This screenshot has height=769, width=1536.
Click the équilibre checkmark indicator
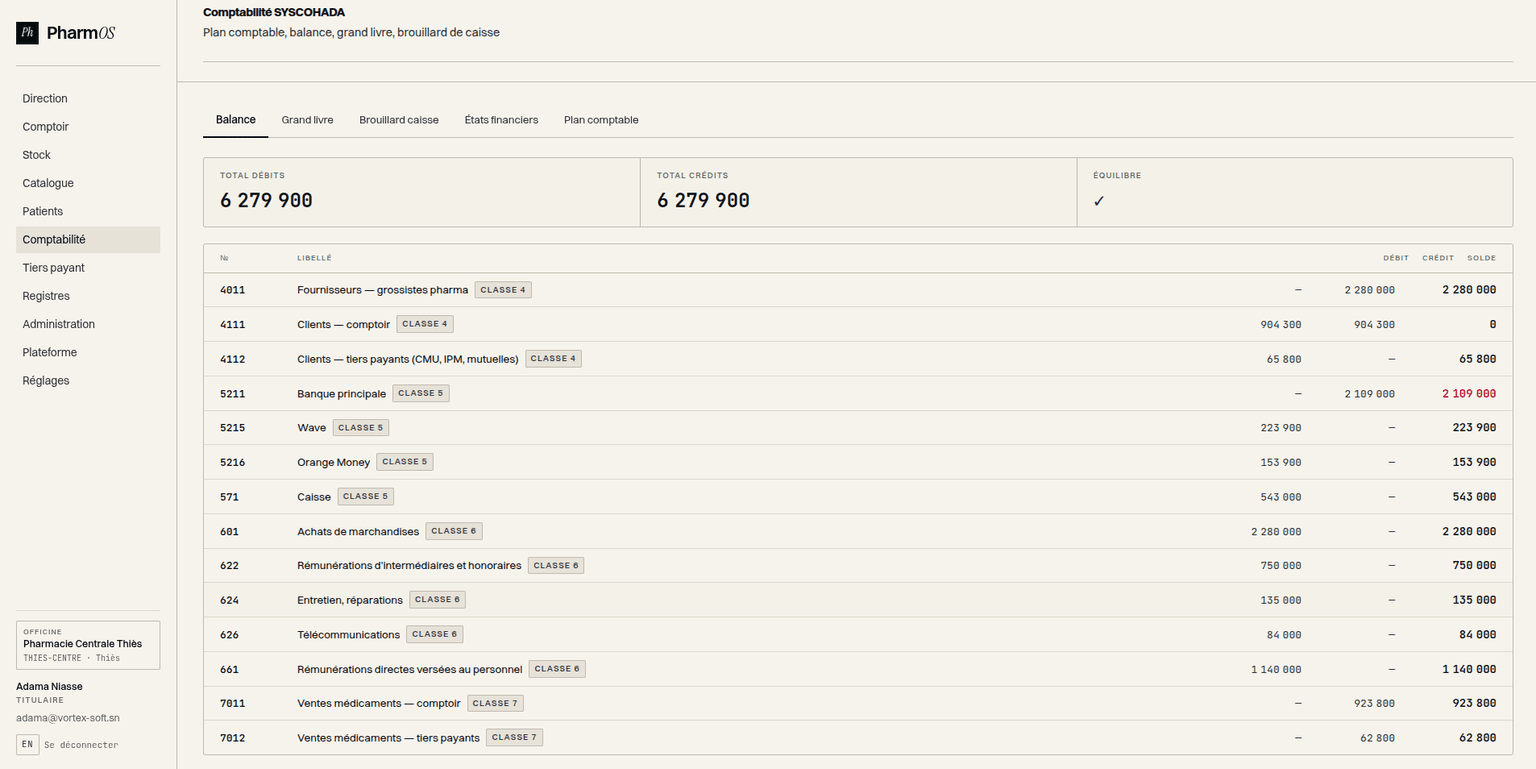tap(1099, 200)
